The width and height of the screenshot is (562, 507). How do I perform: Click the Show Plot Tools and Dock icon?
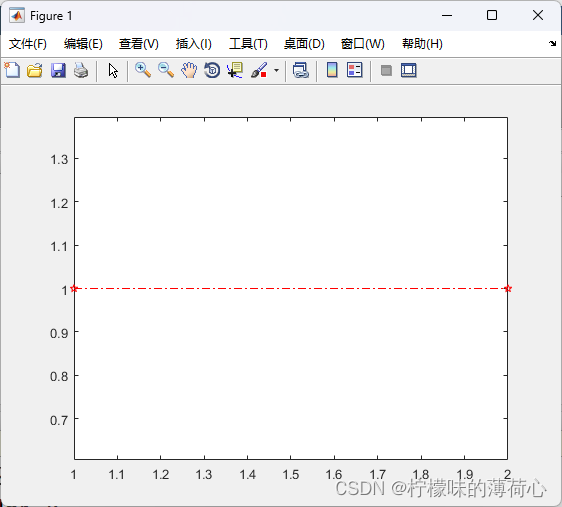409,70
